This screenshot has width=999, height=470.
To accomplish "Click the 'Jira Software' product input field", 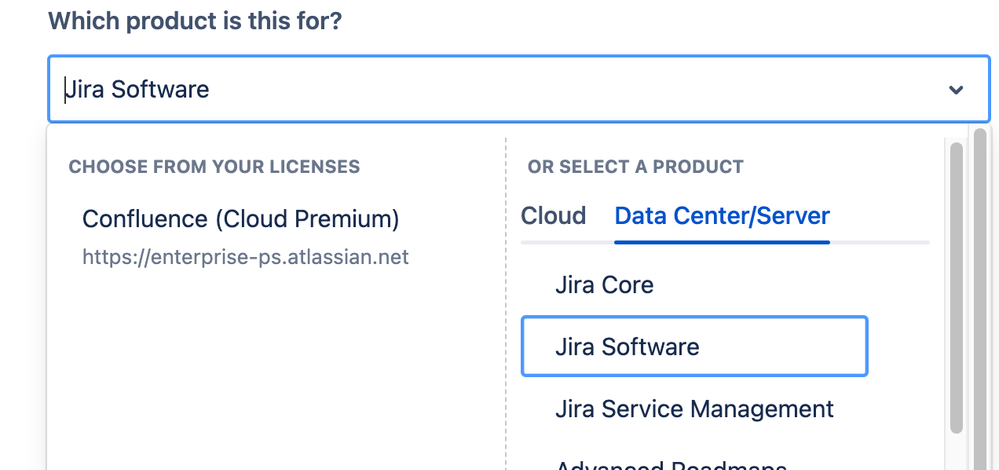I will point(519,89).
